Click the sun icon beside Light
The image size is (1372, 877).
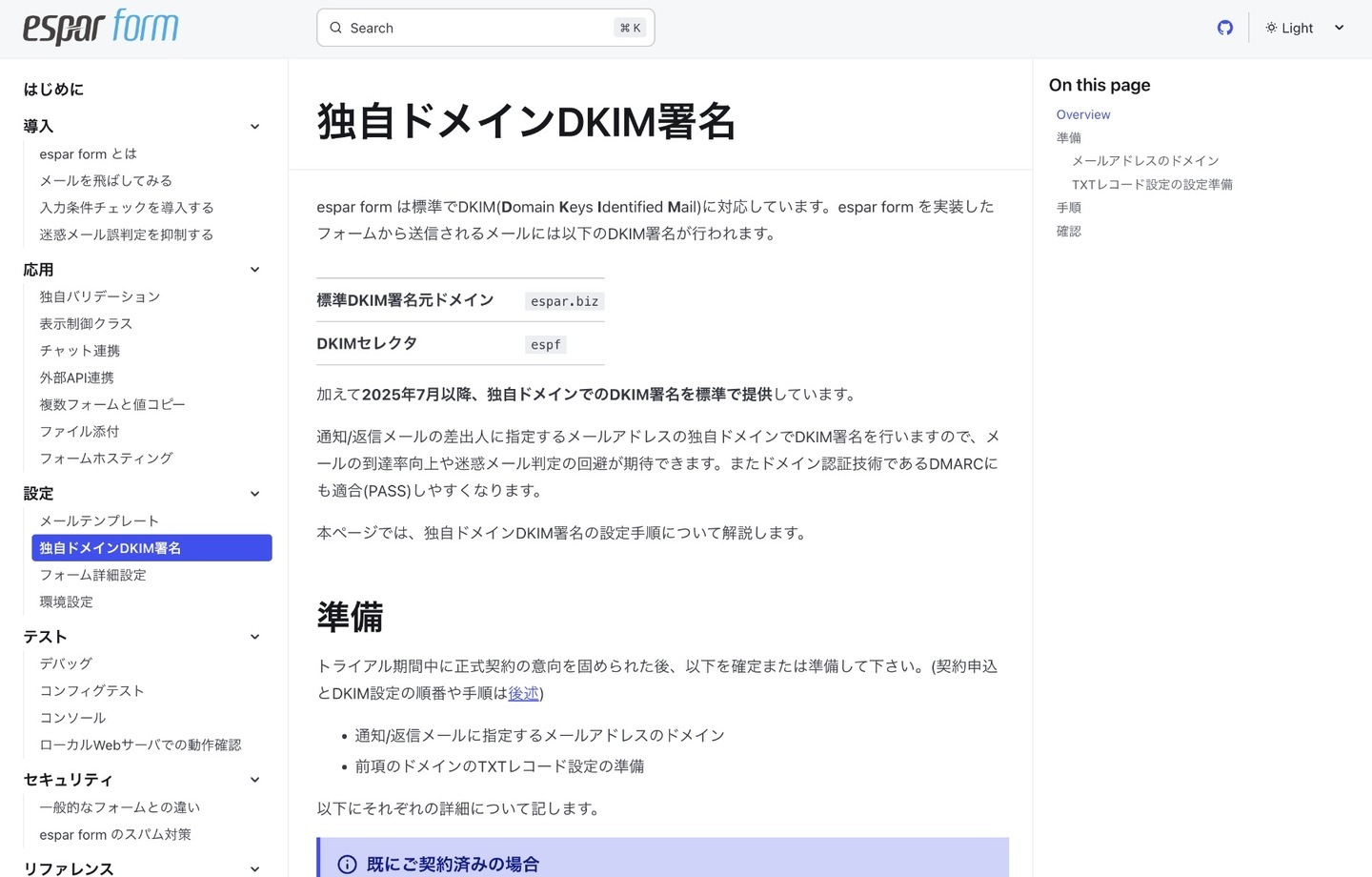pyautogui.click(x=1271, y=28)
